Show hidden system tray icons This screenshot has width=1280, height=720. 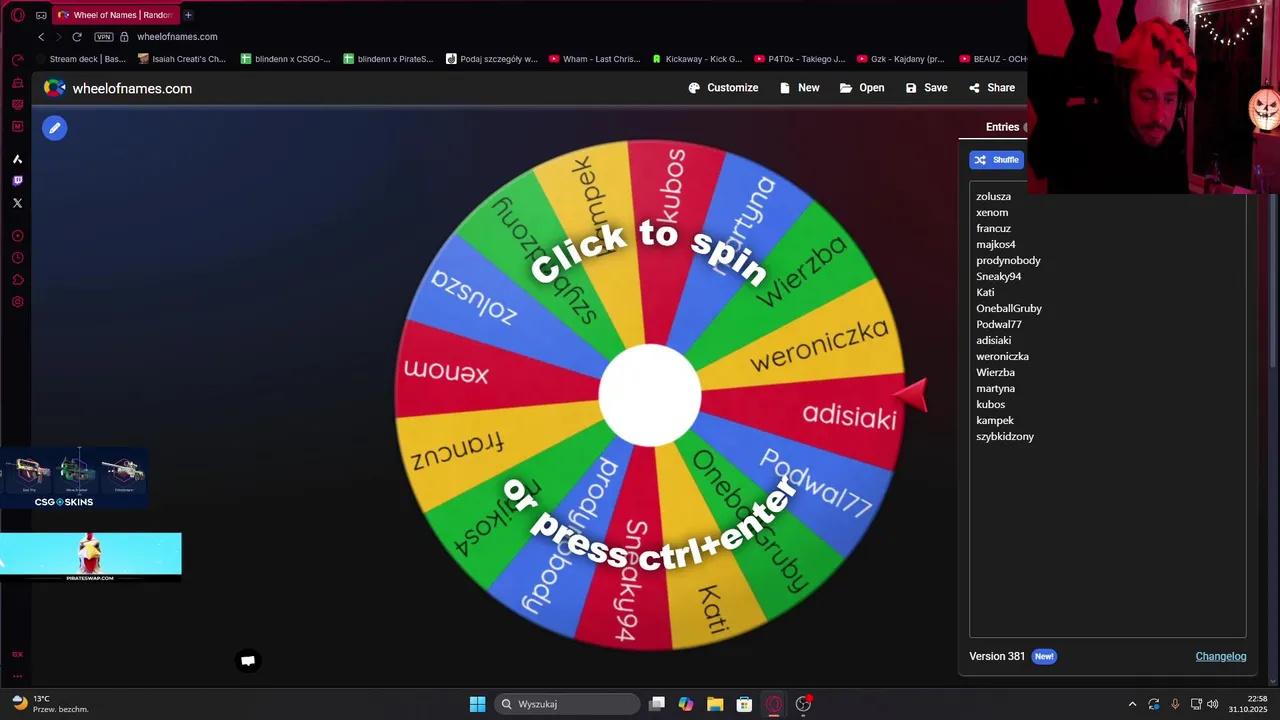coord(1132,704)
